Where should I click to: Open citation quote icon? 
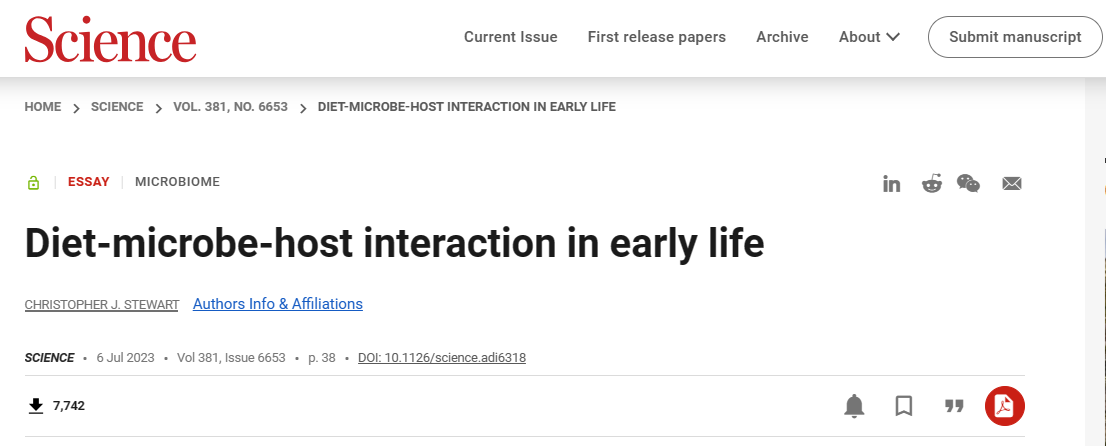(954, 406)
